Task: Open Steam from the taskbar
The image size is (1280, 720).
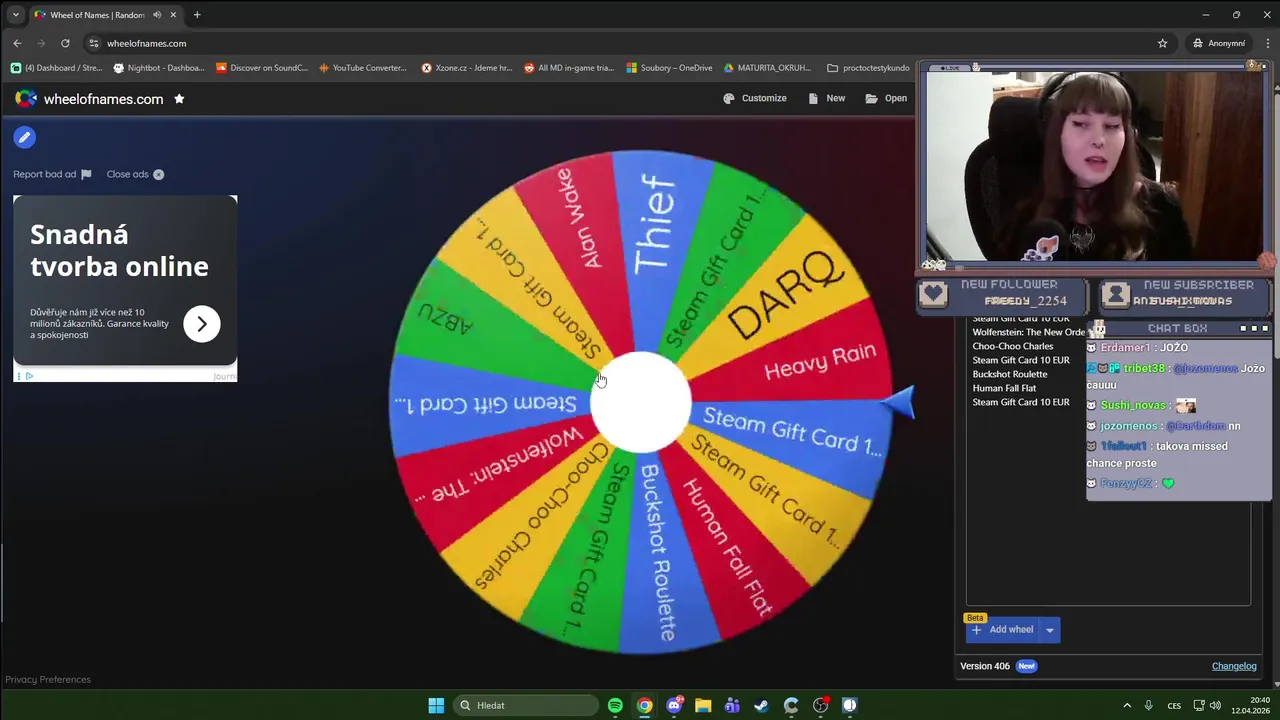Action: [x=761, y=705]
